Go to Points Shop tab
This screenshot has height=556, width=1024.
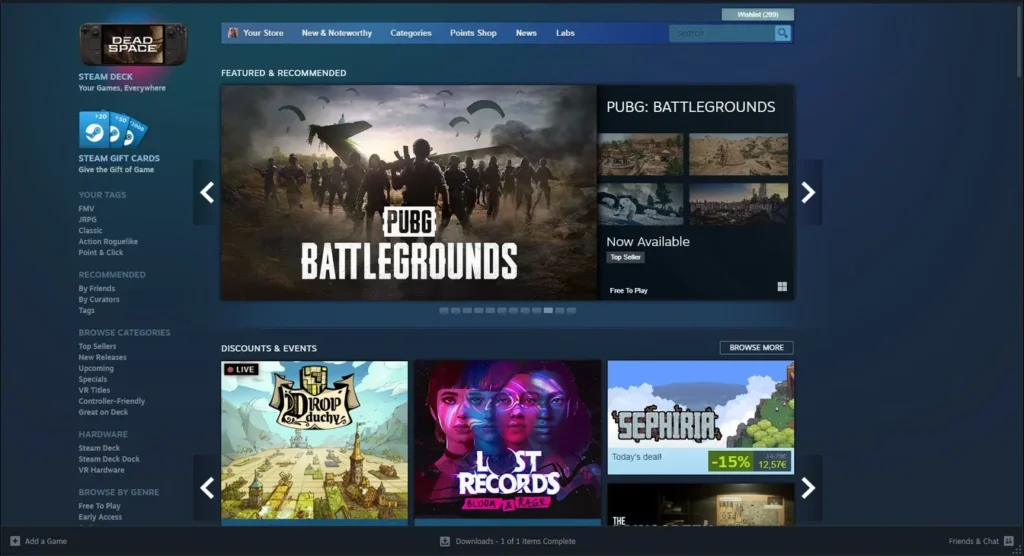[x=473, y=33]
